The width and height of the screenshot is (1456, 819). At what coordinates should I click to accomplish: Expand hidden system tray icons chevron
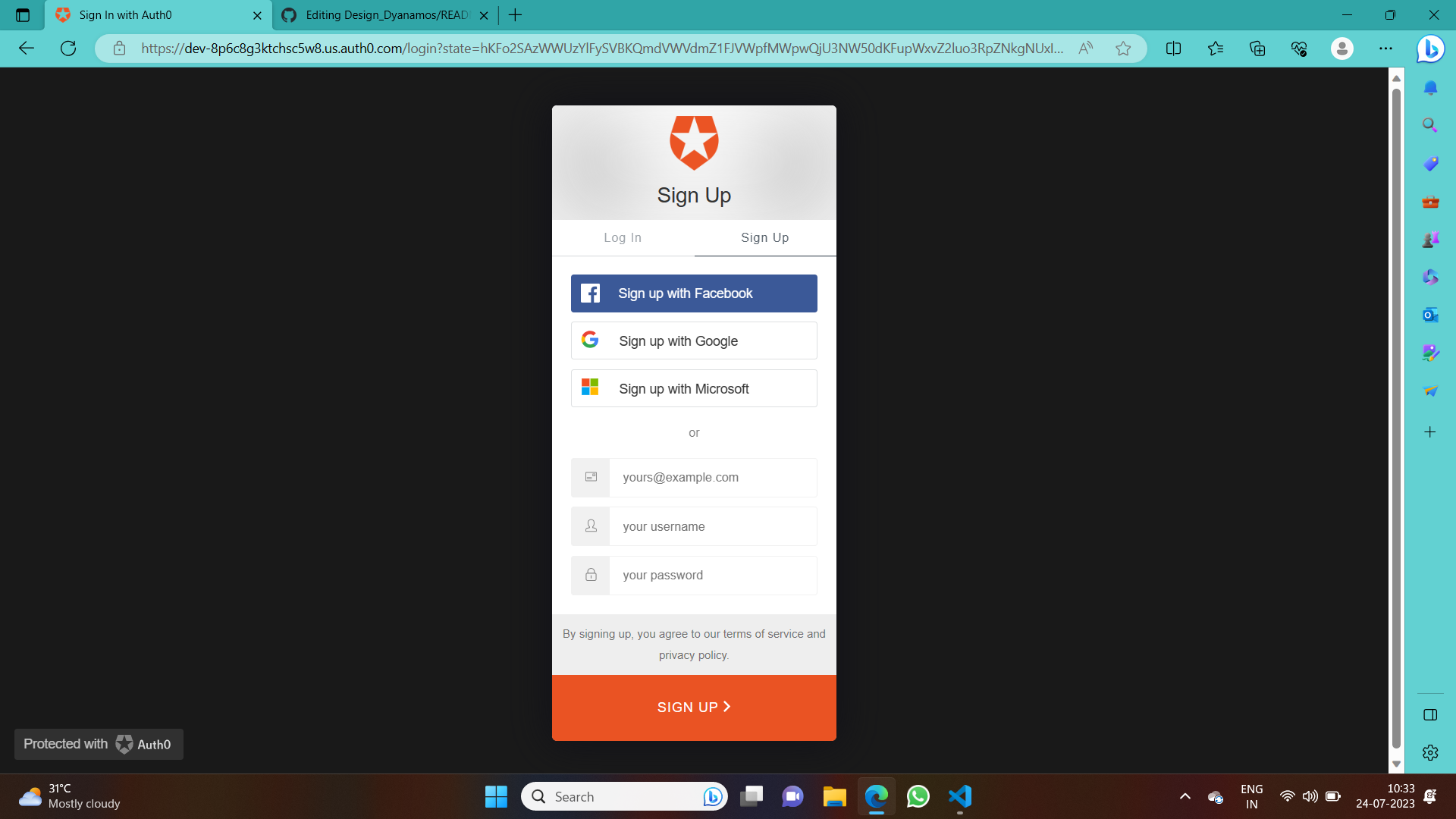[x=1185, y=796]
